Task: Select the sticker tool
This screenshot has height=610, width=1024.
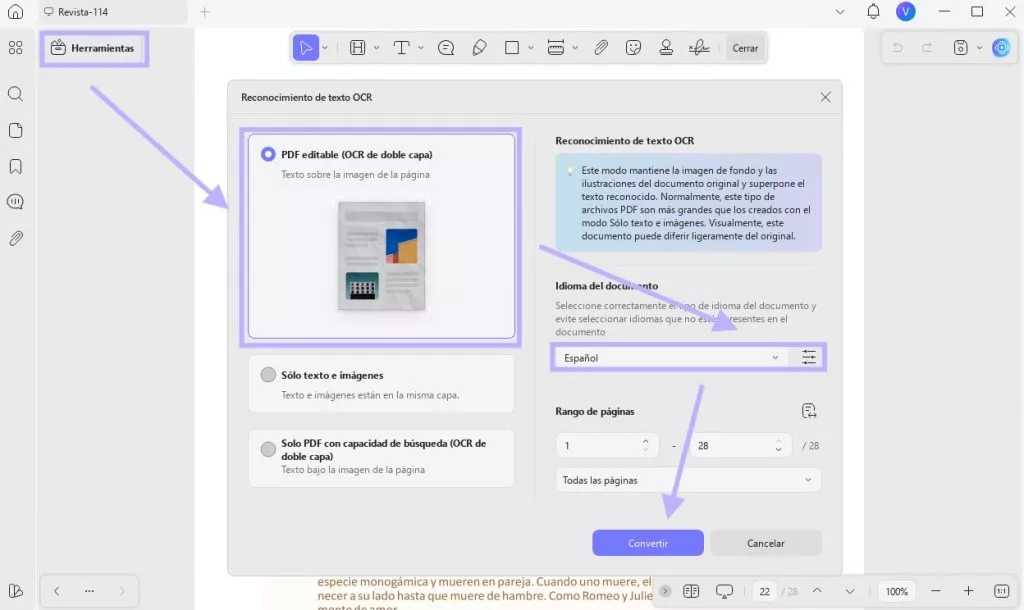Action: (633, 48)
